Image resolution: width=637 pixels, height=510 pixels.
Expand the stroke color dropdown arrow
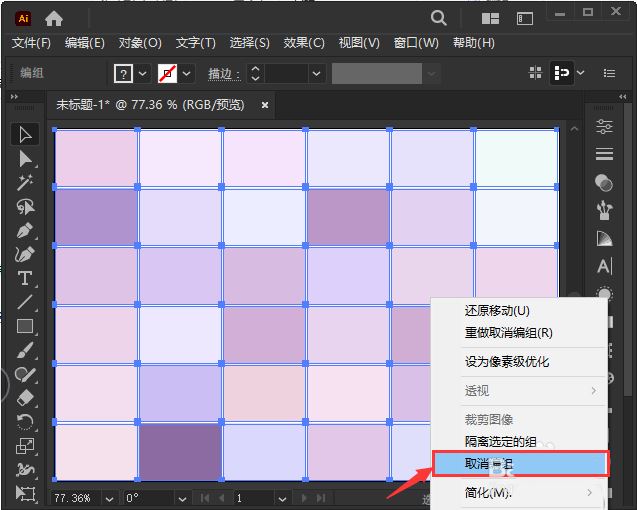click(186, 74)
